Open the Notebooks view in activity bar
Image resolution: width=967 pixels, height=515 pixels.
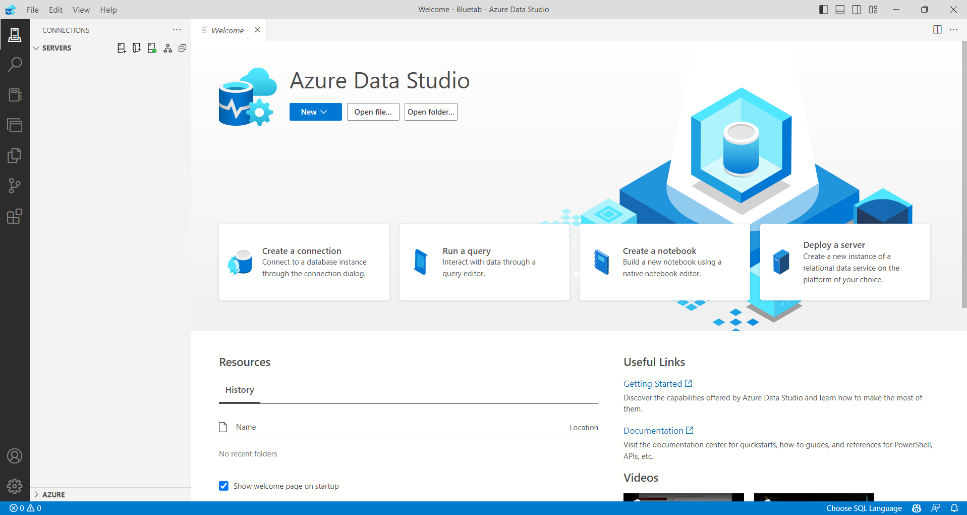(14, 95)
